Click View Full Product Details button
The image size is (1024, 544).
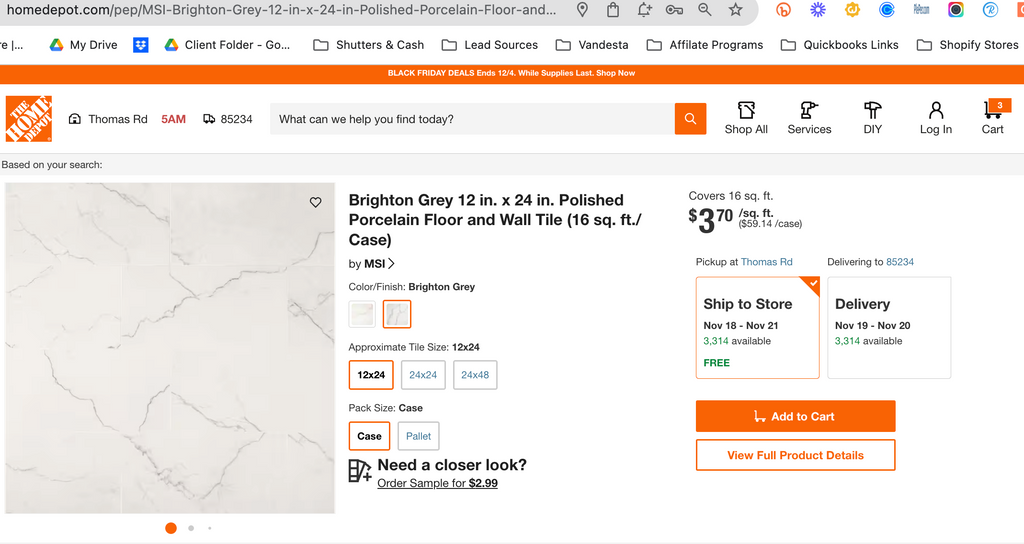(x=795, y=455)
